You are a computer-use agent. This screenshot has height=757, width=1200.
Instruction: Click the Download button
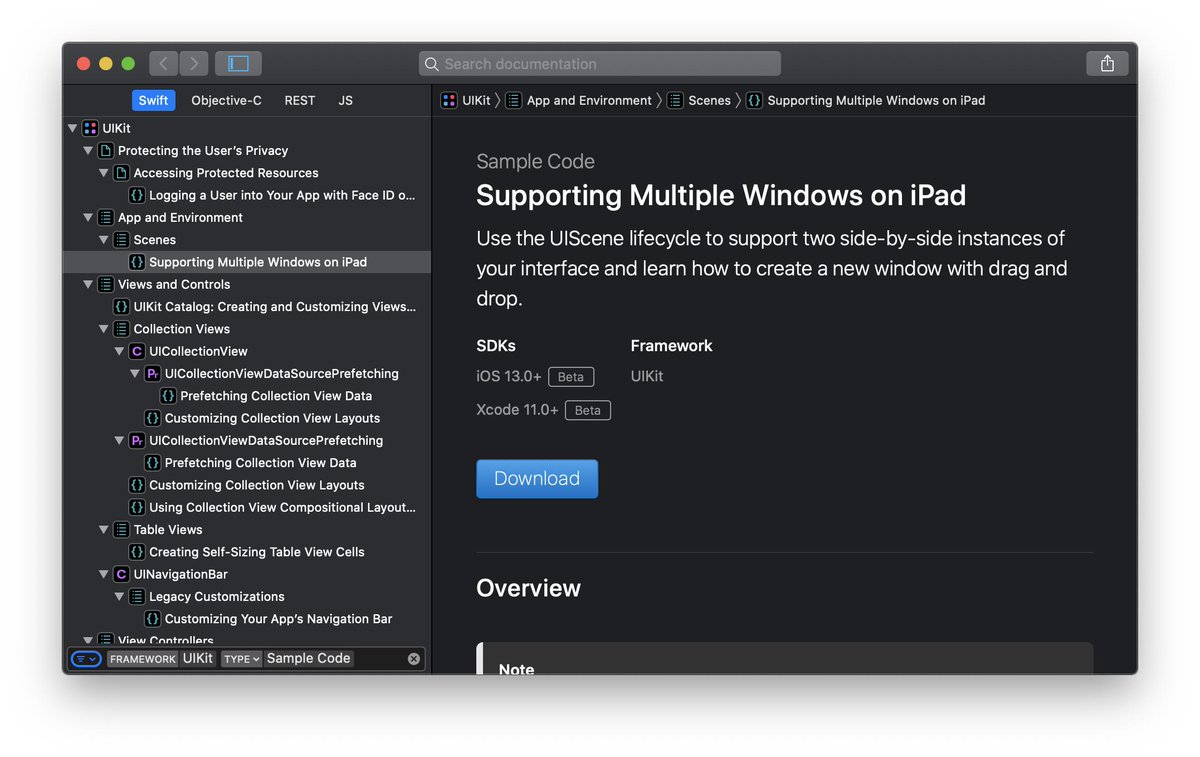[536, 478]
